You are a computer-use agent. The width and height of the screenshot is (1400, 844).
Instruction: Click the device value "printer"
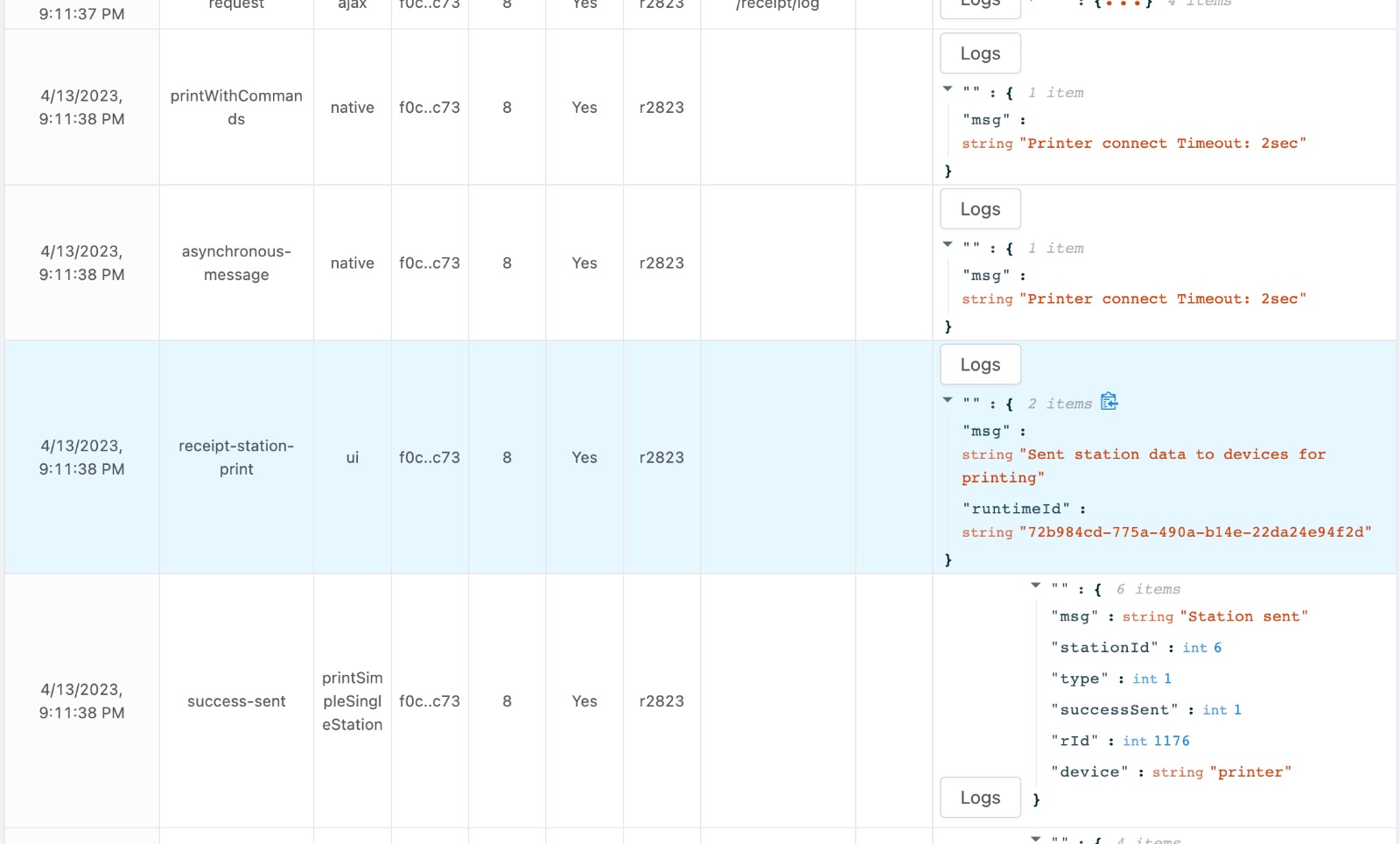pyautogui.click(x=1250, y=772)
